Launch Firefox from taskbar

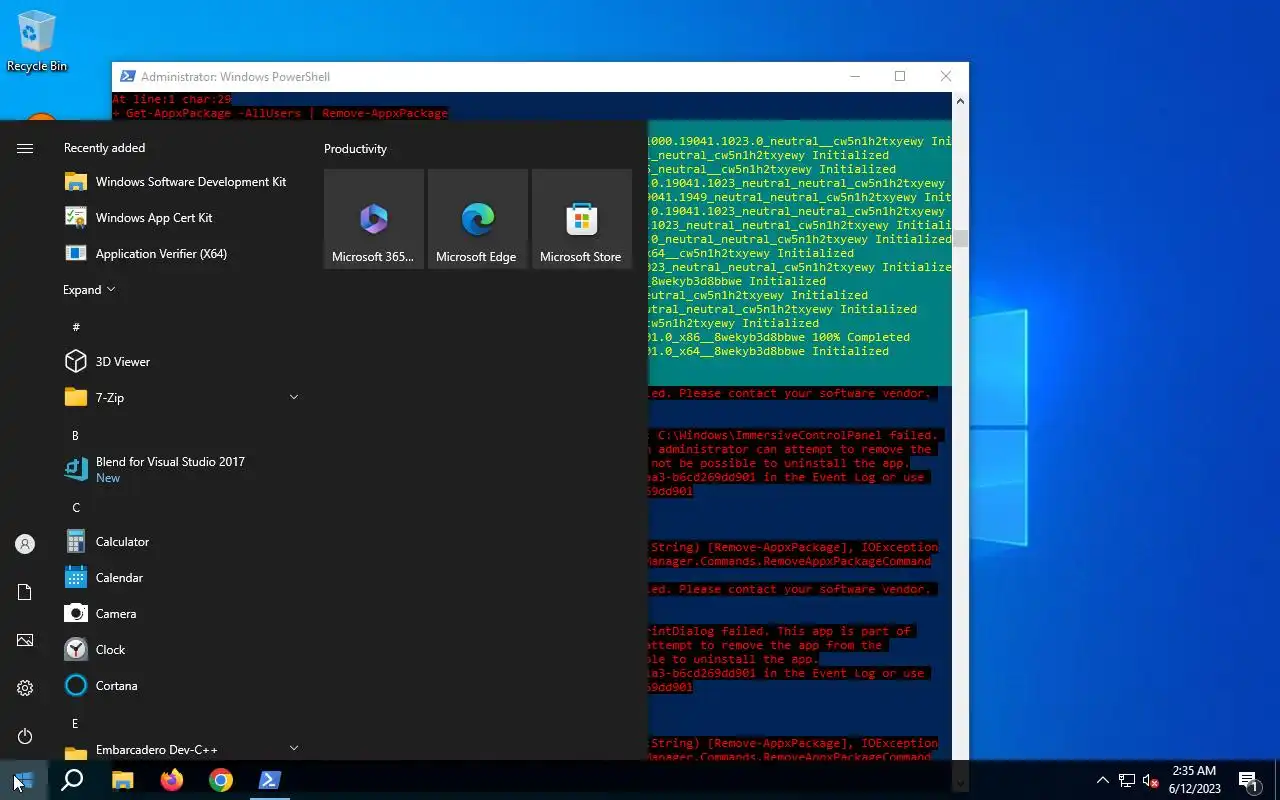point(171,780)
